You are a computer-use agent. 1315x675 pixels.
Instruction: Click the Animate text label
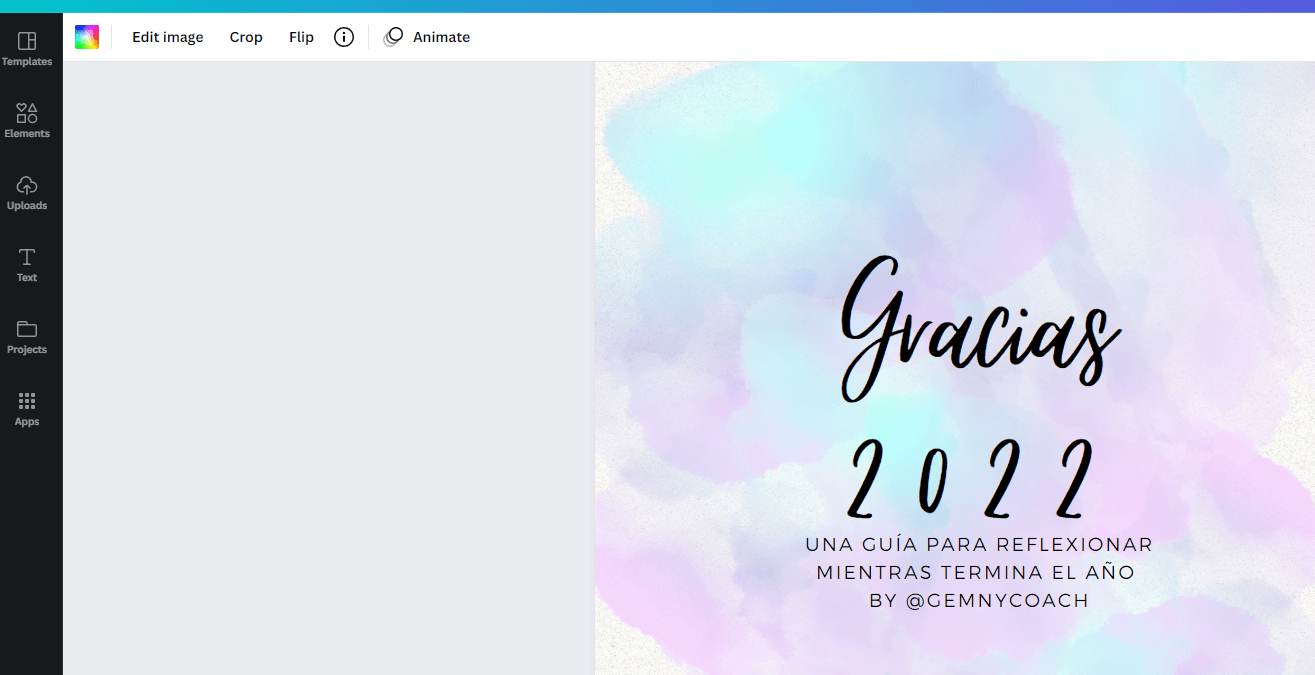coord(441,37)
